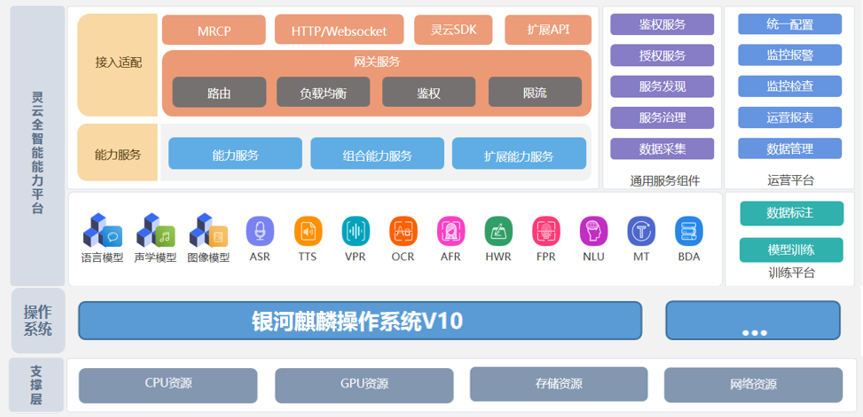Click the blue 能力服务 box
Viewport: 863px width, 417px height.
pos(235,153)
